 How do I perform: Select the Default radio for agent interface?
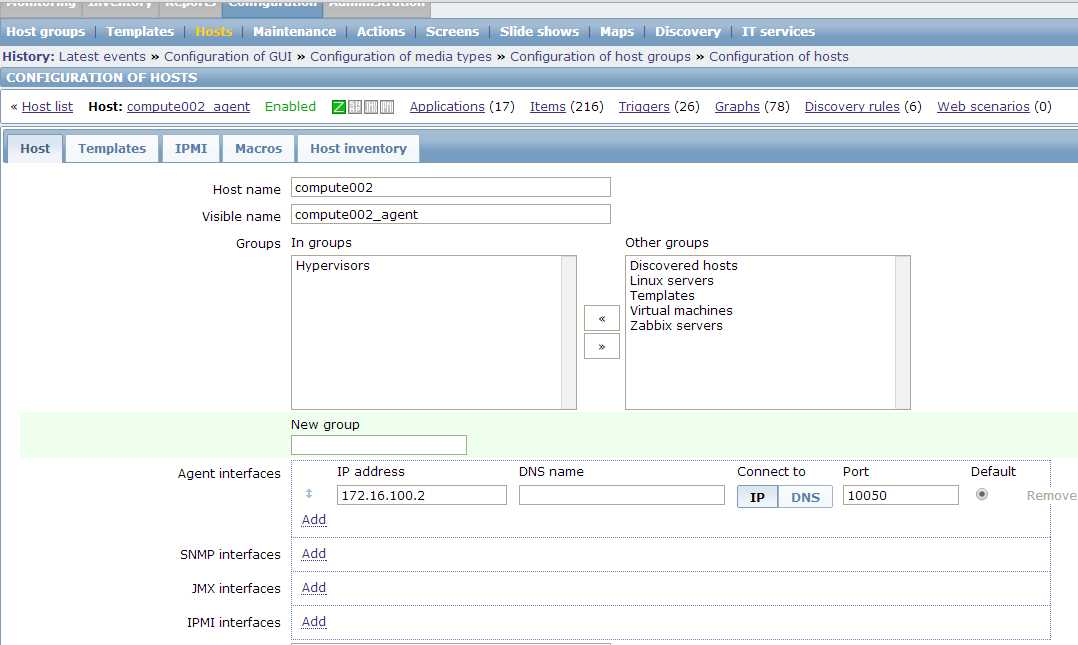pos(982,494)
